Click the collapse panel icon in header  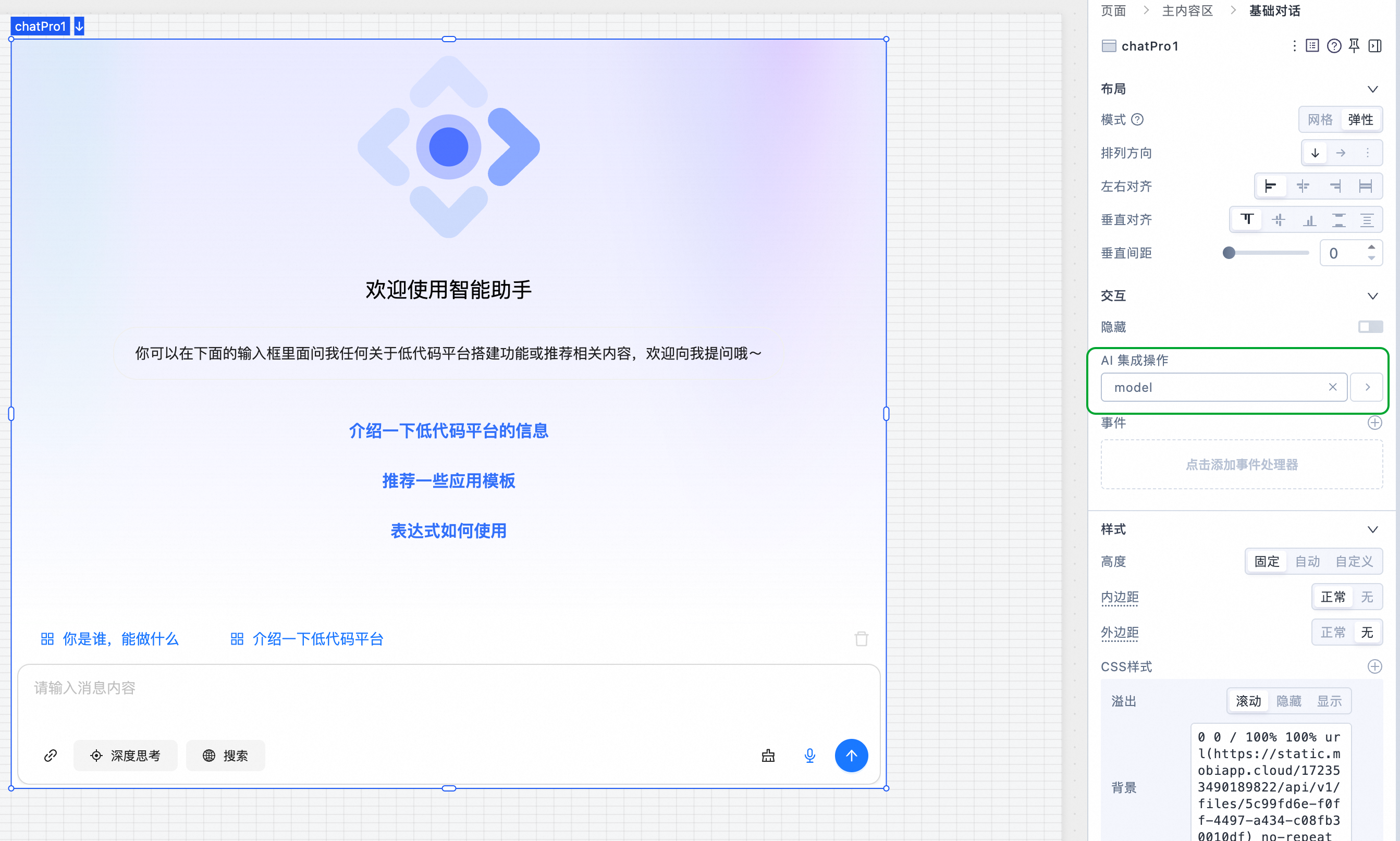click(x=1375, y=46)
